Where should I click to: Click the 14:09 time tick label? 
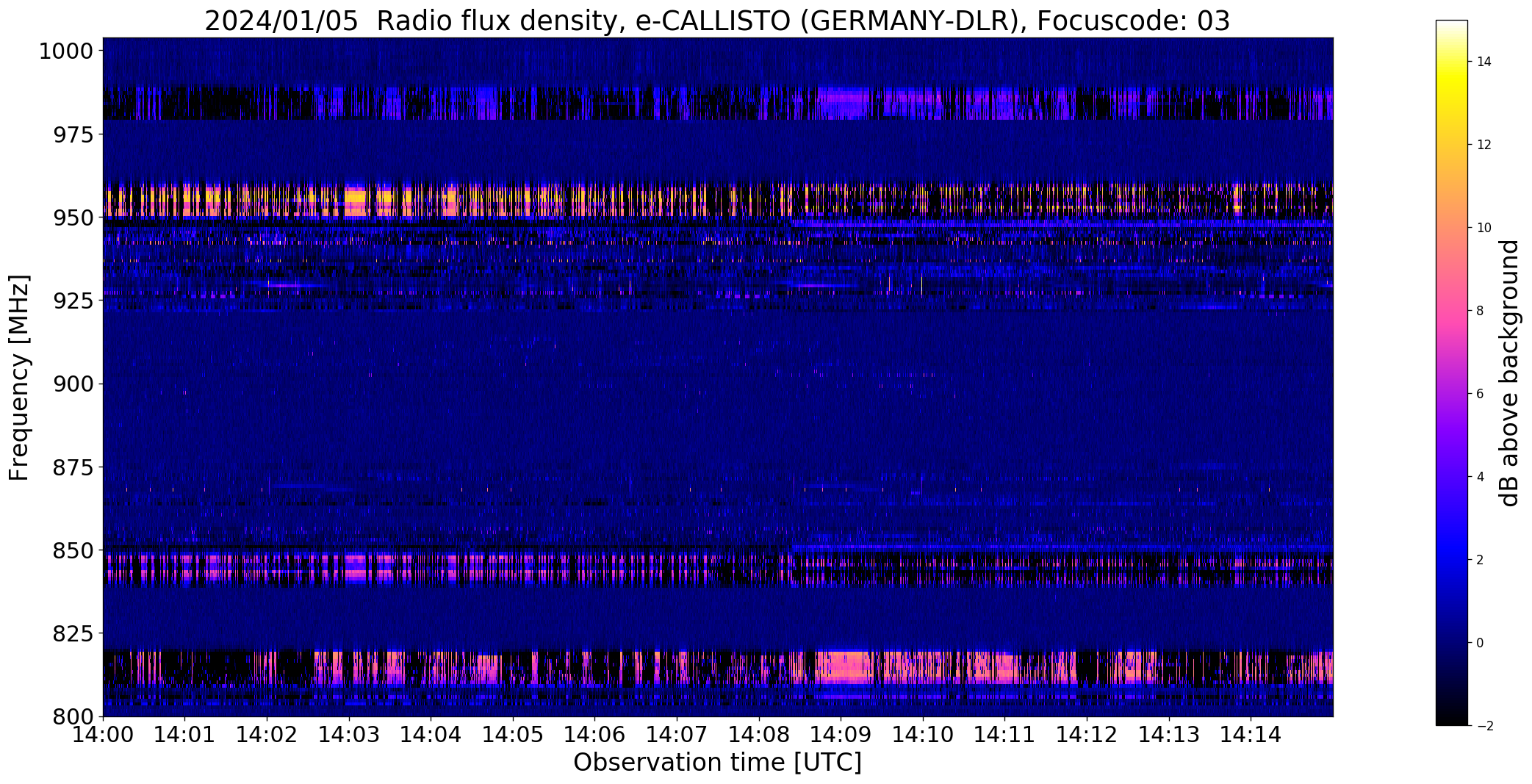click(841, 735)
